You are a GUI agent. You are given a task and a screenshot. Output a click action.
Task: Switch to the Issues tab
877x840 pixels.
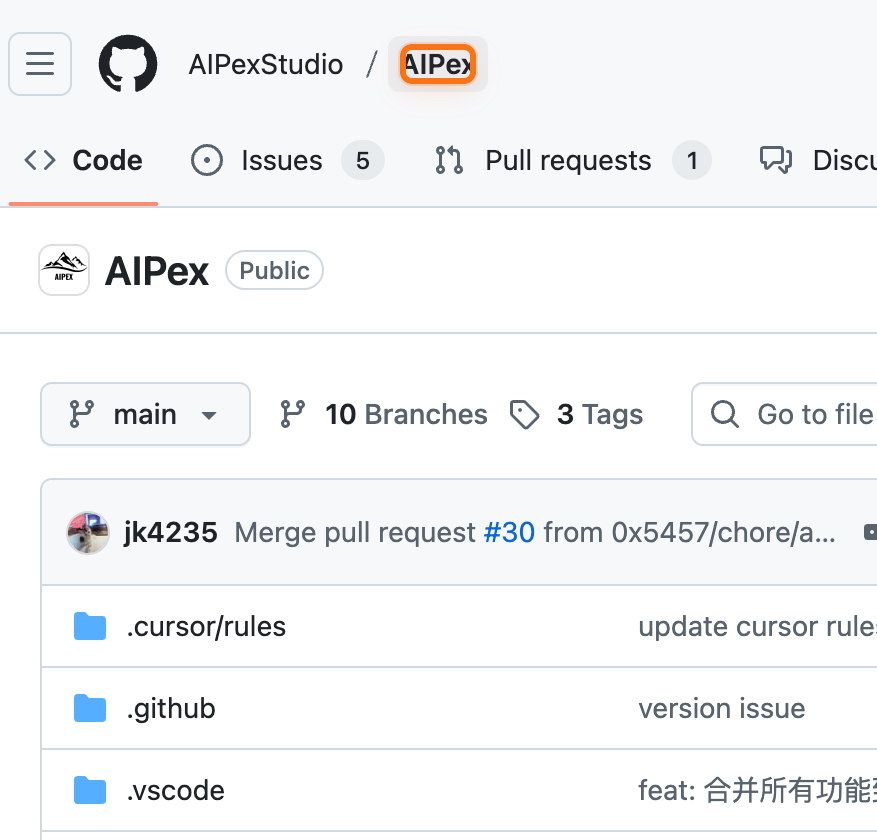(281, 160)
